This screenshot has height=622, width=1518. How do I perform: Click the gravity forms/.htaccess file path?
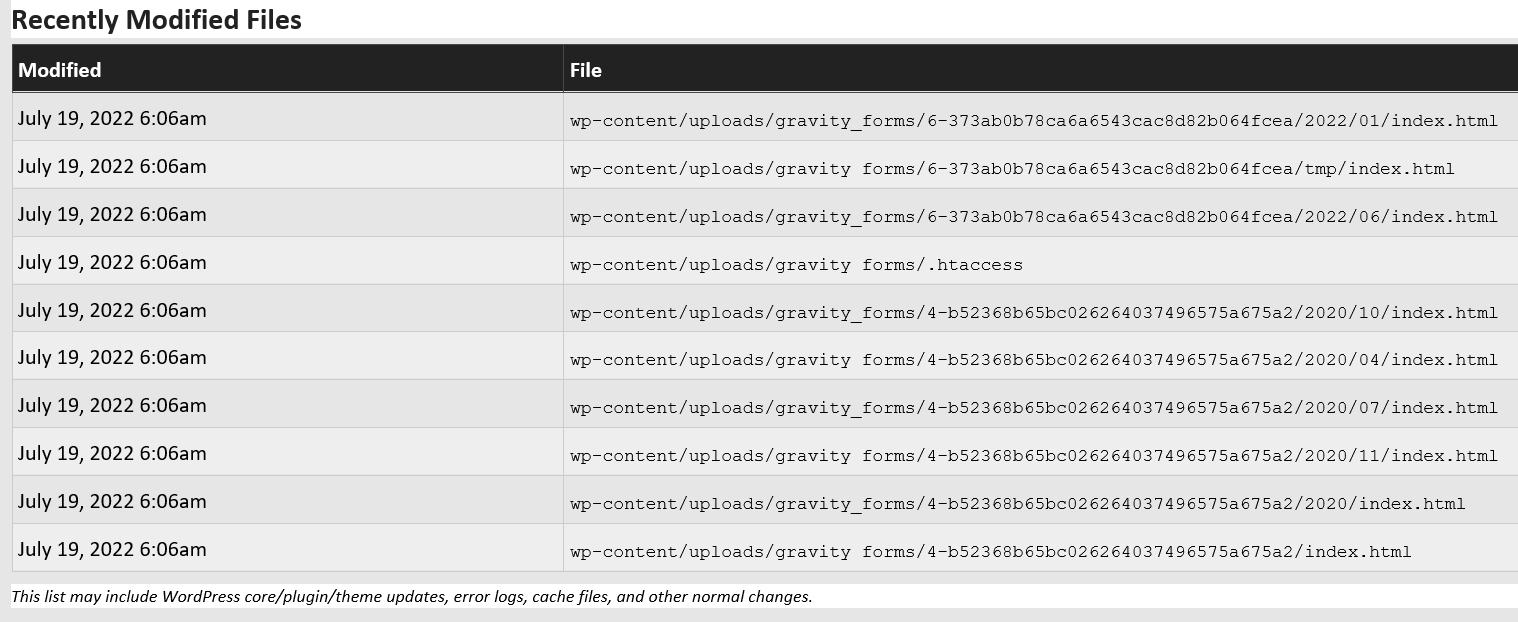point(796,265)
